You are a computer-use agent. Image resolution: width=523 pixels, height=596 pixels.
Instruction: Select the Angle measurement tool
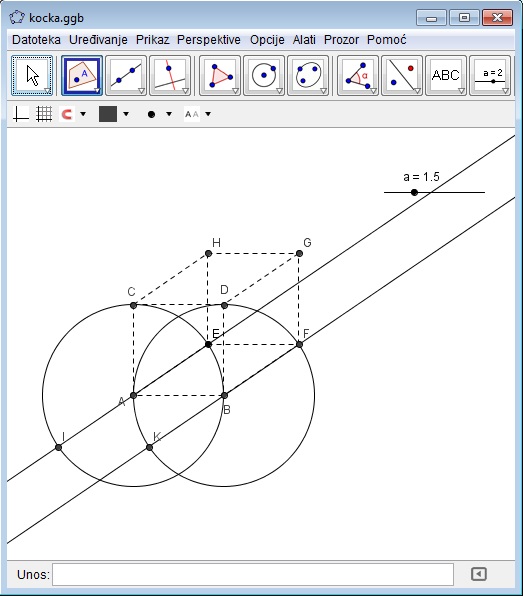click(x=358, y=75)
